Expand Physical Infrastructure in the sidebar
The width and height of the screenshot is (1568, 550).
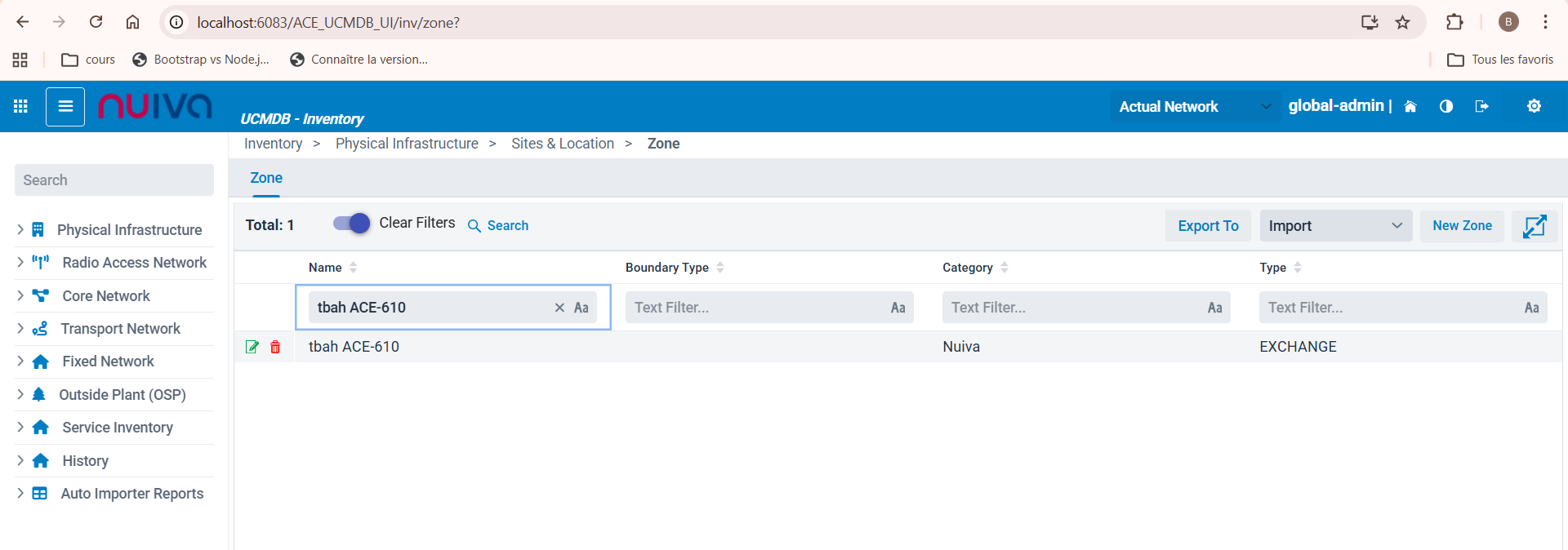point(129,230)
